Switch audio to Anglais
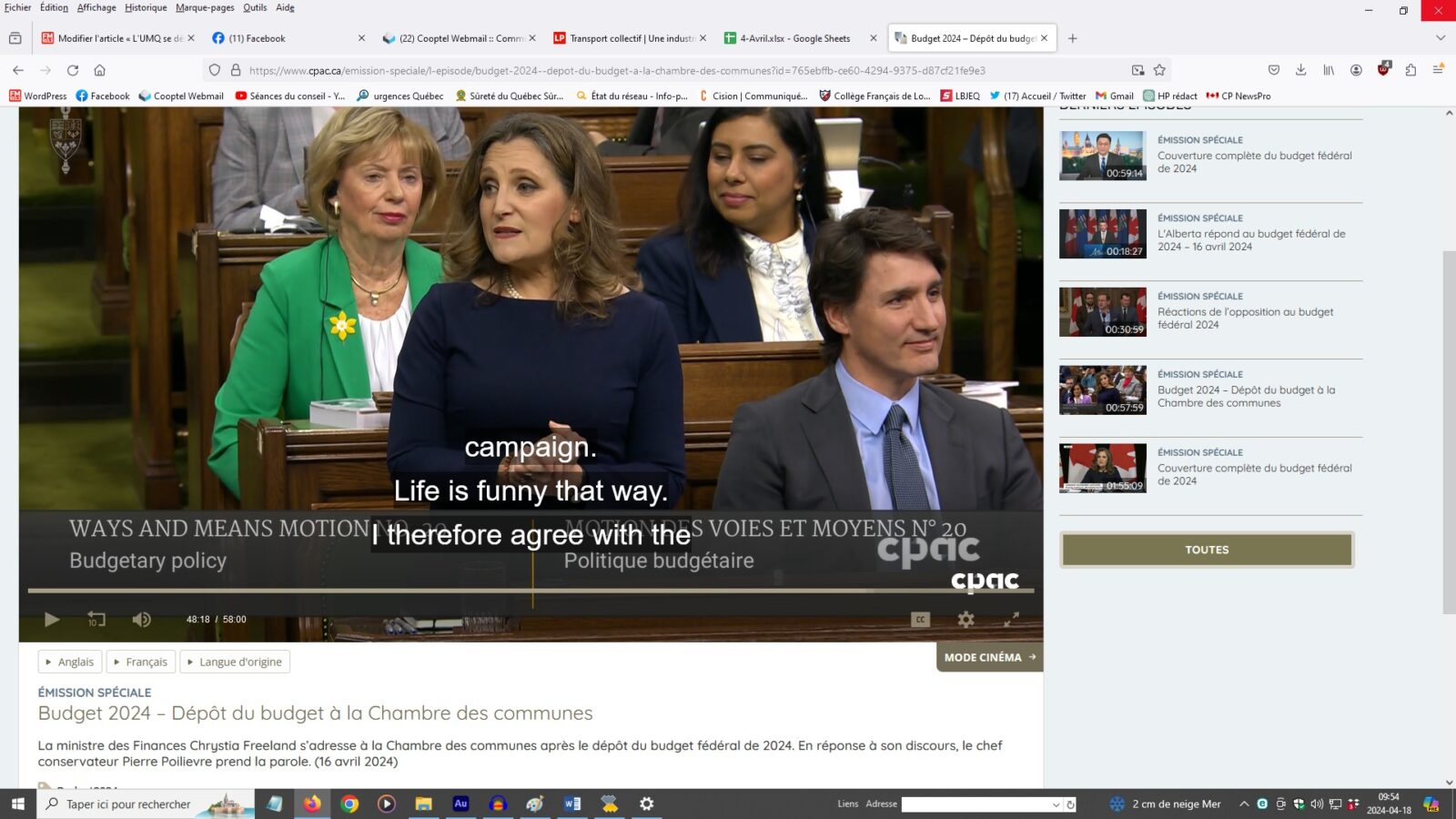 (70, 662)
